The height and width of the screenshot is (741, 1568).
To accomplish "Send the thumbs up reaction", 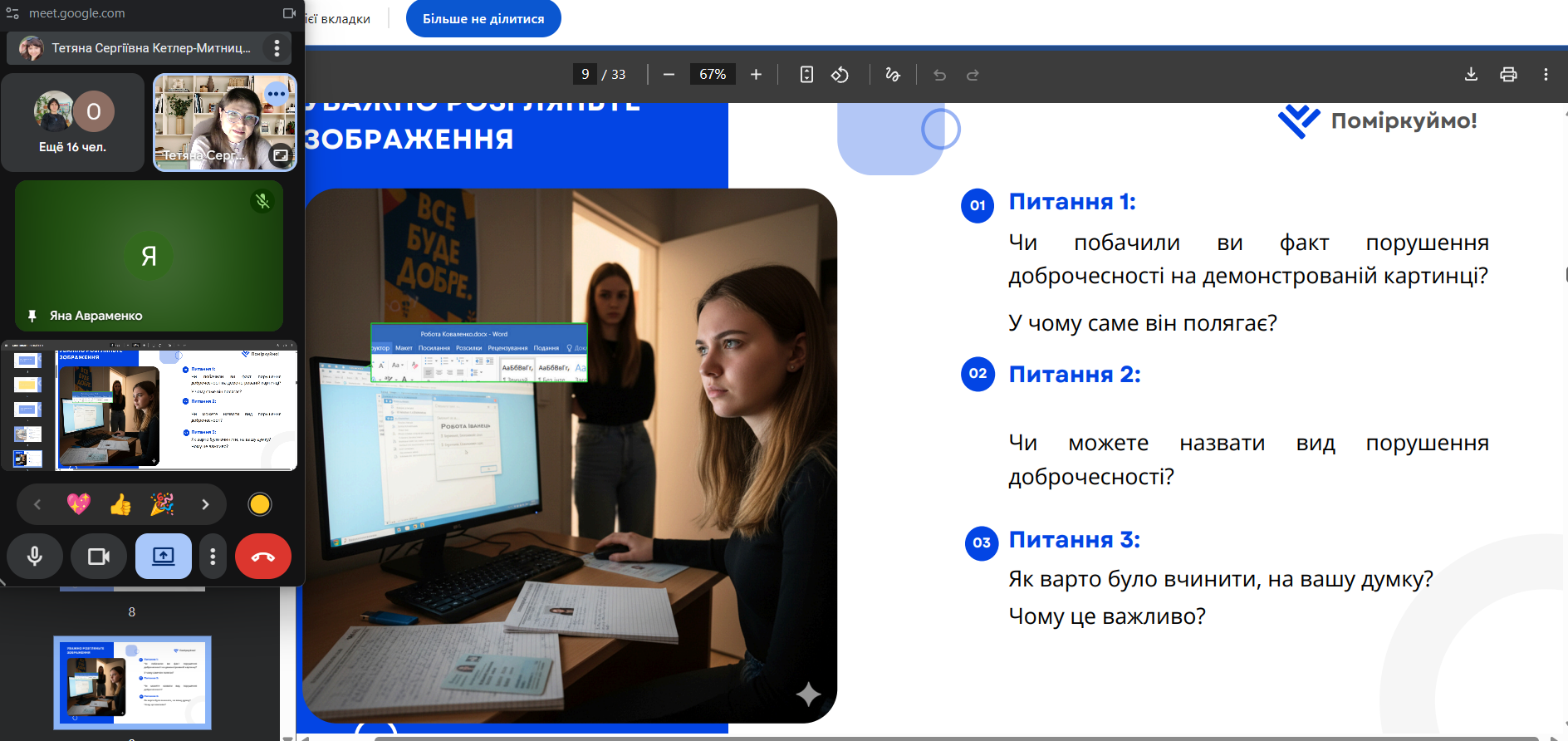I will (120, 504).
